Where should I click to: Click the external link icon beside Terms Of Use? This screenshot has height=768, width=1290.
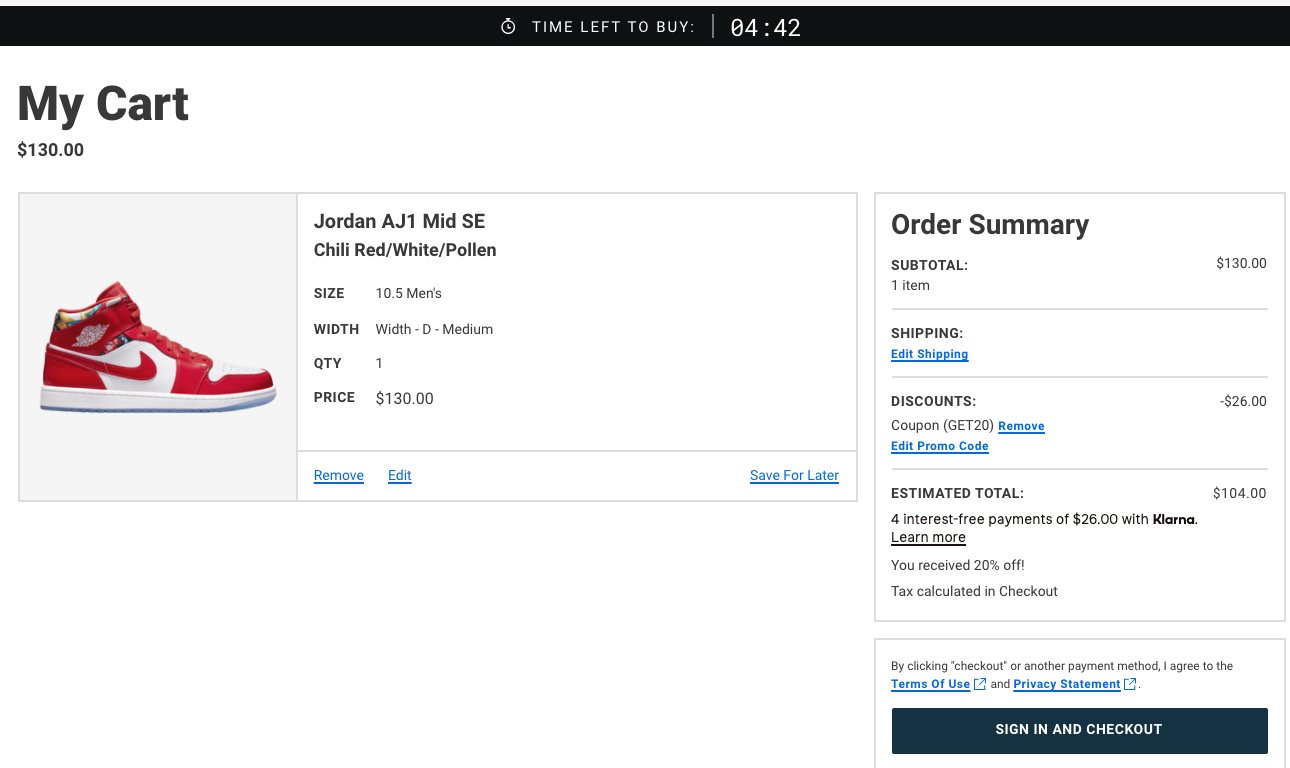point(980,684)
